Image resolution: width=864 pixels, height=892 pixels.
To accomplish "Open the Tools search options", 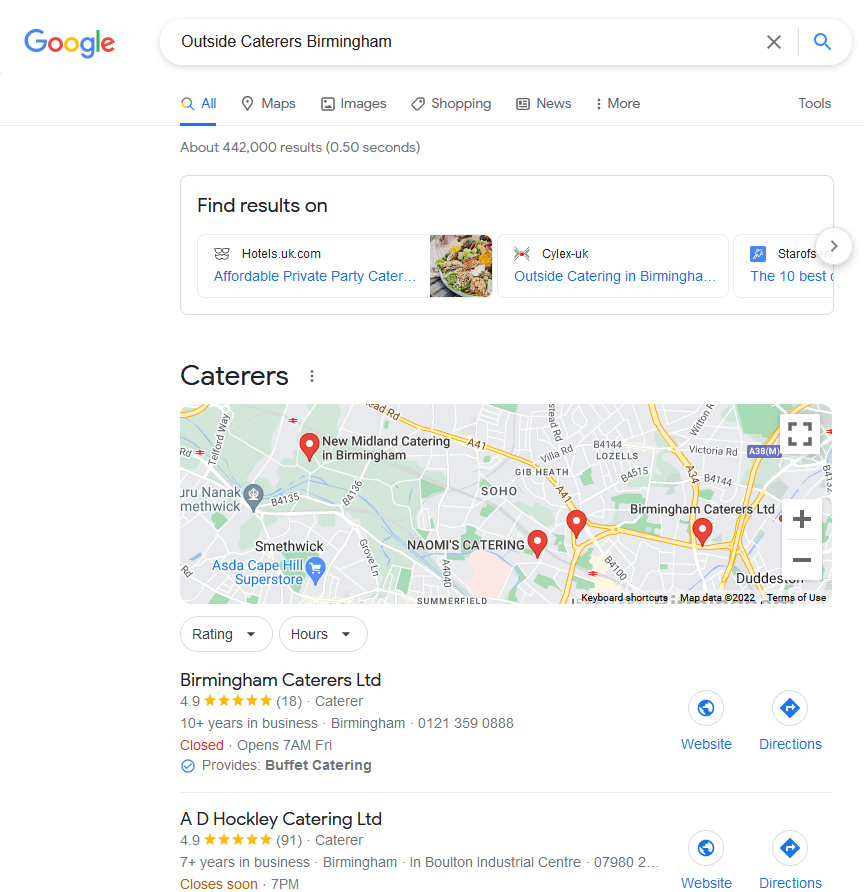I will pos(815,104).
